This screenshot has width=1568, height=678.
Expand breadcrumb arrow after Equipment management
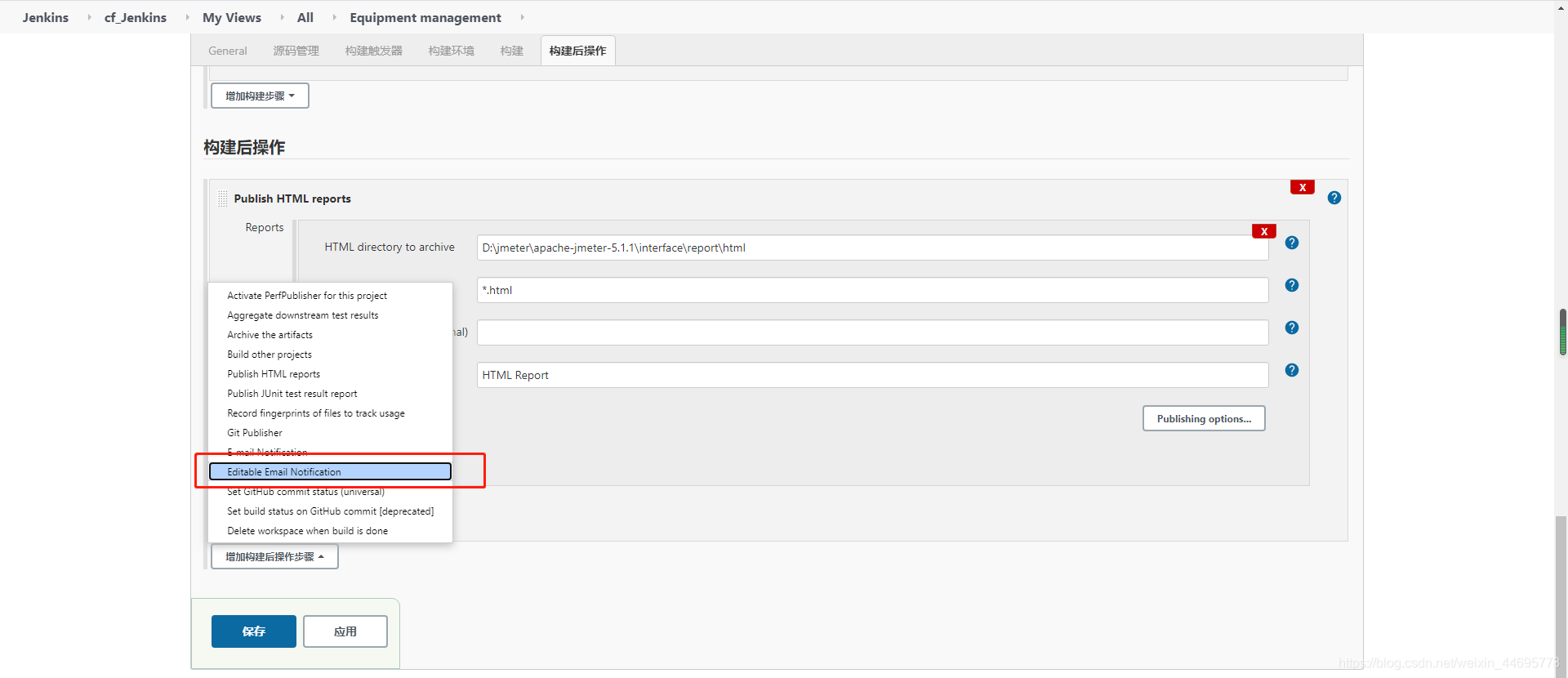(x=522, y=17)
